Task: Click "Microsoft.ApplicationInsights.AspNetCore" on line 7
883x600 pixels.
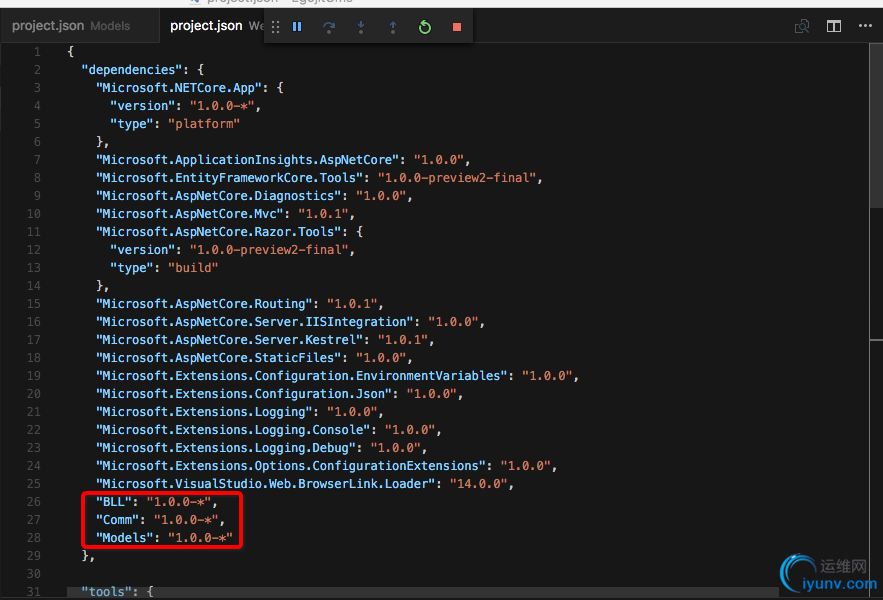Action: [x=247, y=160]
